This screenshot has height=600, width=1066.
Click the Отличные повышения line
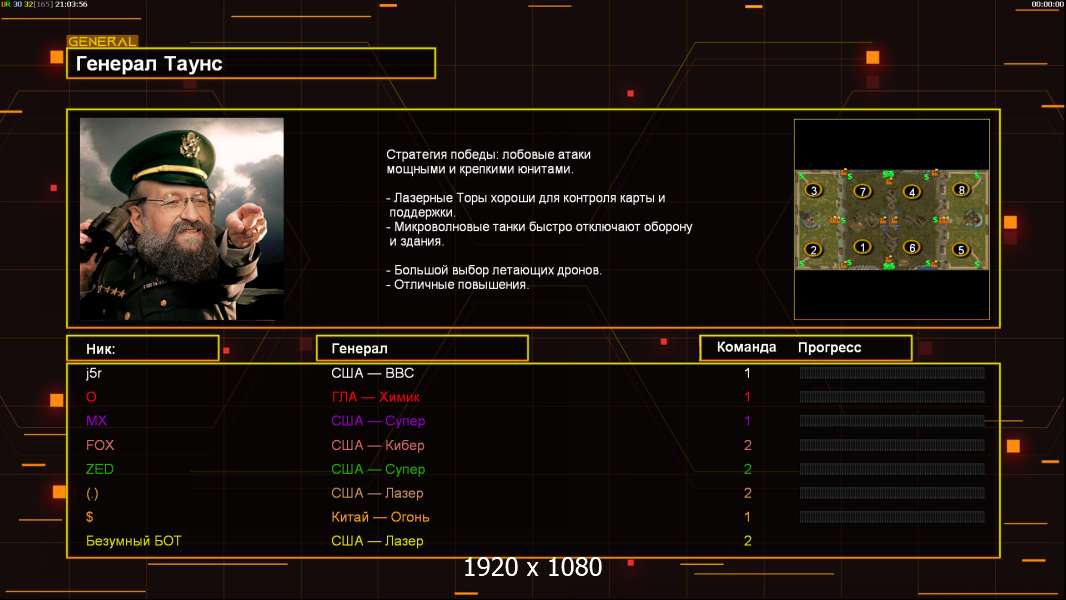click(x=457, y=285)
